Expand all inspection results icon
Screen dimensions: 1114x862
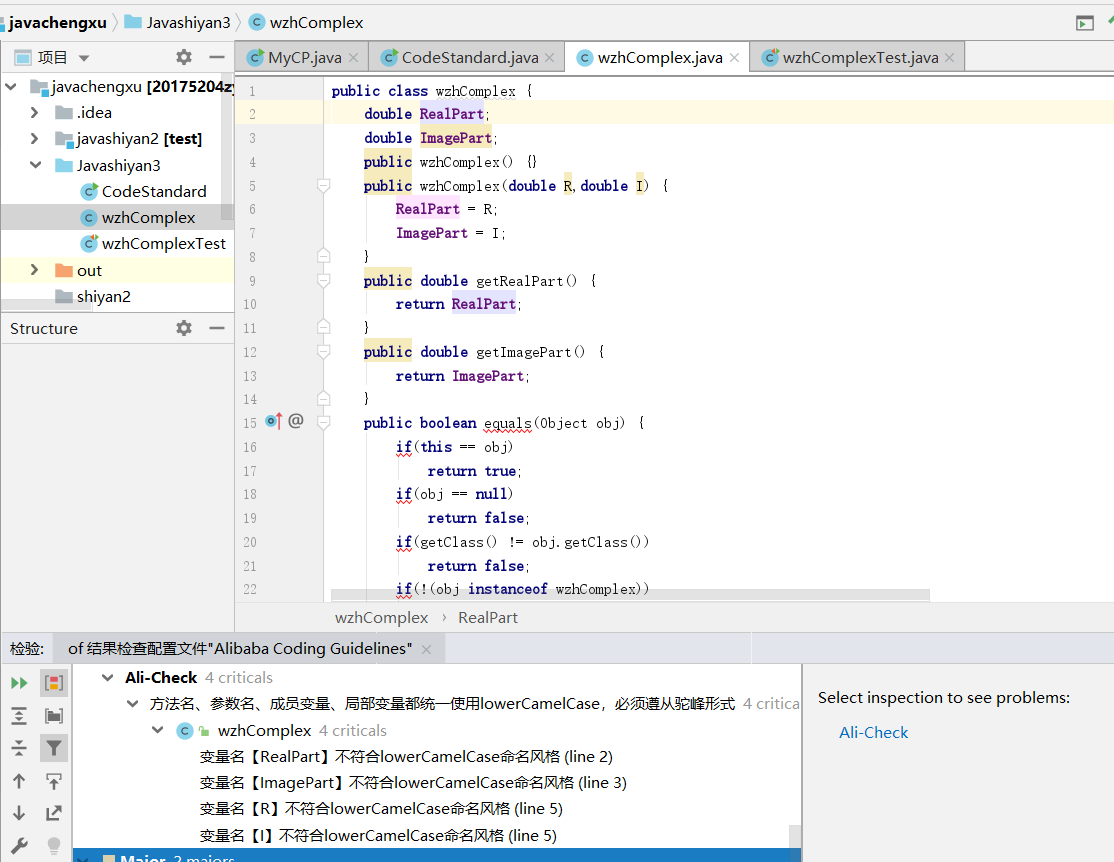point(19,716)
